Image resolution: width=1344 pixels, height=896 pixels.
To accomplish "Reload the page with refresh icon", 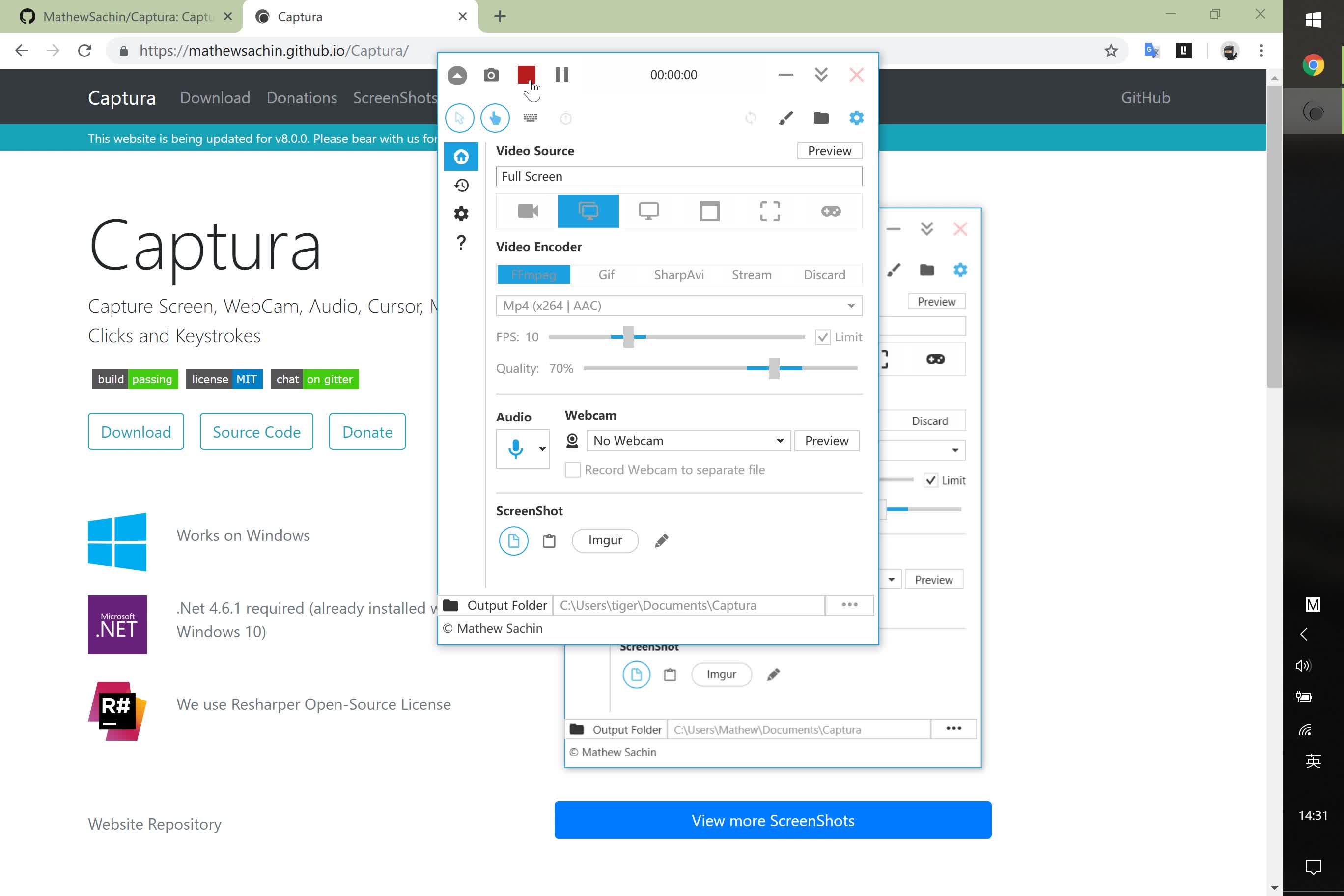I will click(84, 51).
